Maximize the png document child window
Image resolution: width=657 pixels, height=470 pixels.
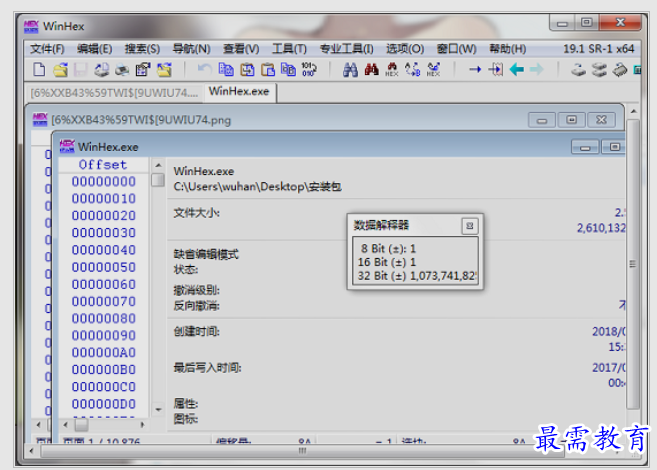tap(572, 120)
